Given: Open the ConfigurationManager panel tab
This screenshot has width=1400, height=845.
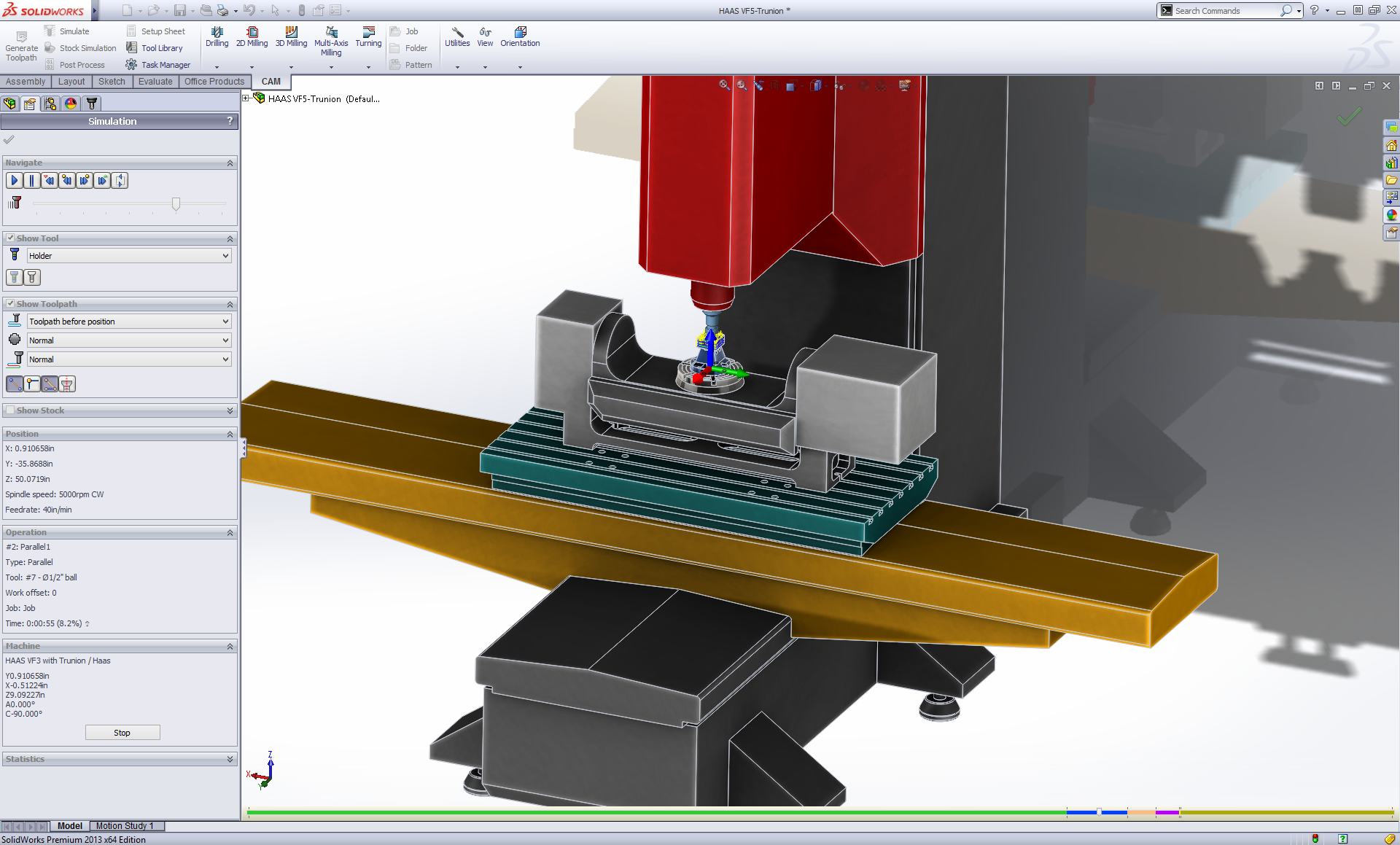Looking at the screenshot, I should click(50, 104).
